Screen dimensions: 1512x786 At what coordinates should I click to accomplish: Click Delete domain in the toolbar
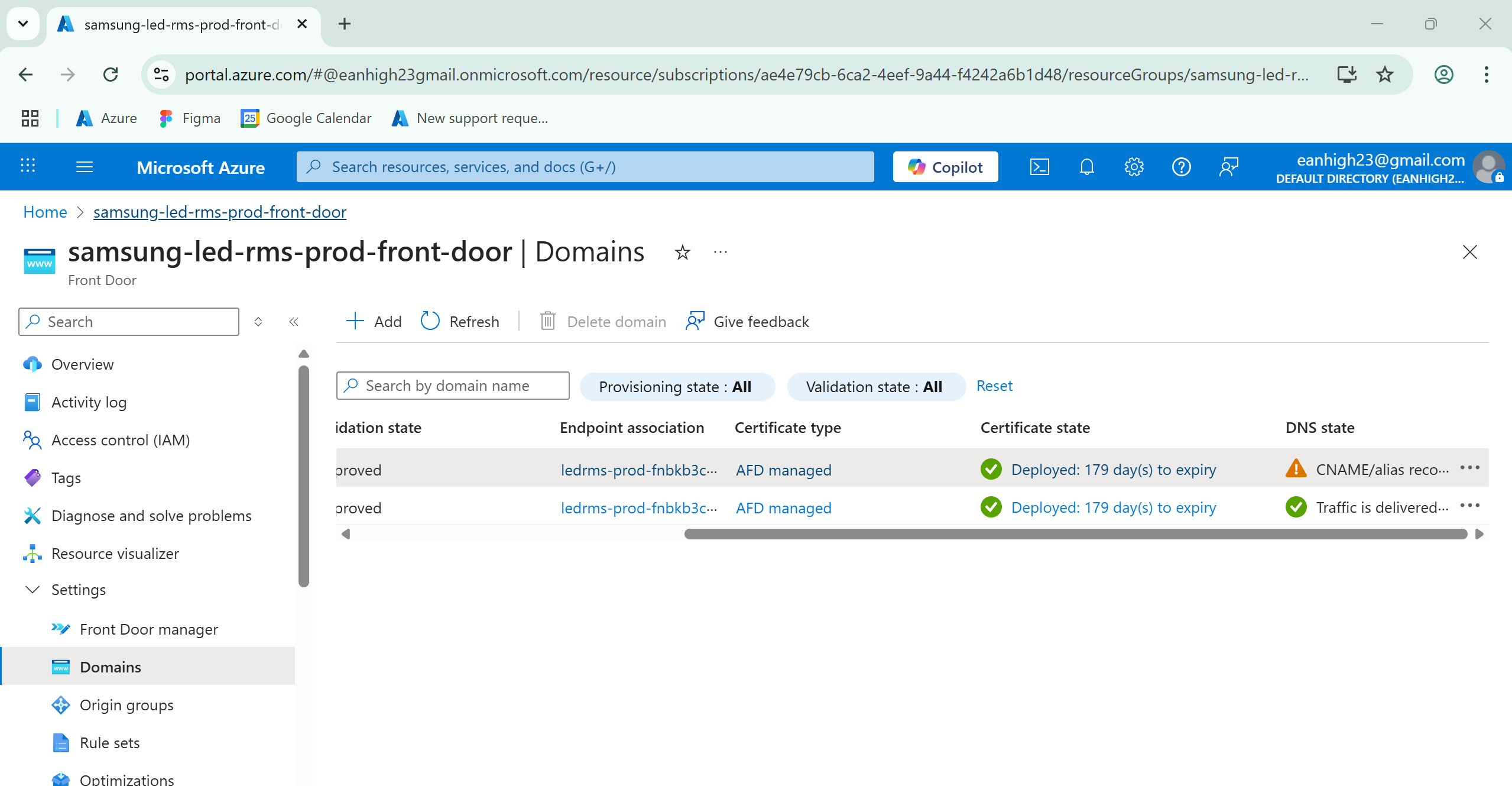click(603, 322)
